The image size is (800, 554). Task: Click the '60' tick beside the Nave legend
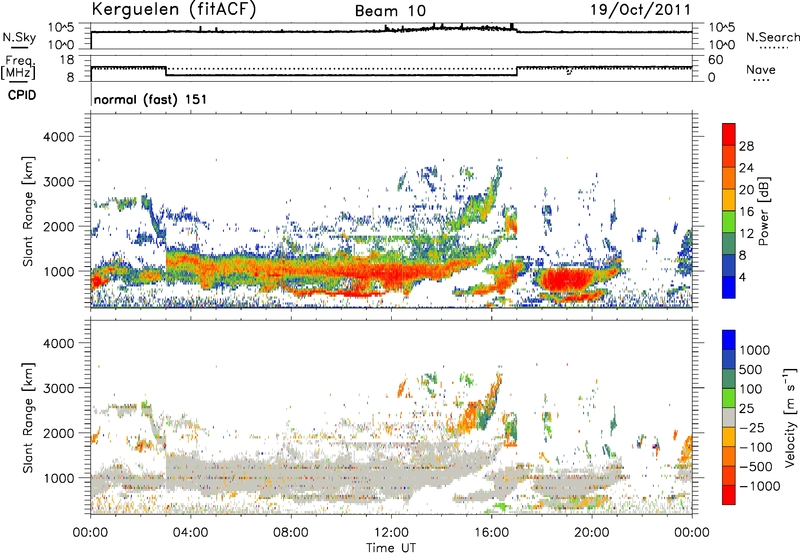[x=715, y=60]
